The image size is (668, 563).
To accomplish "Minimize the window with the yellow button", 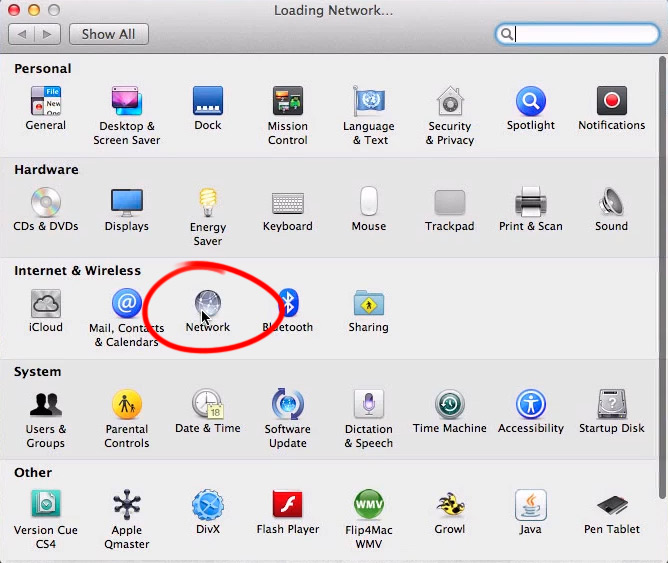I will pyautogui.click(x=34, y=10).
